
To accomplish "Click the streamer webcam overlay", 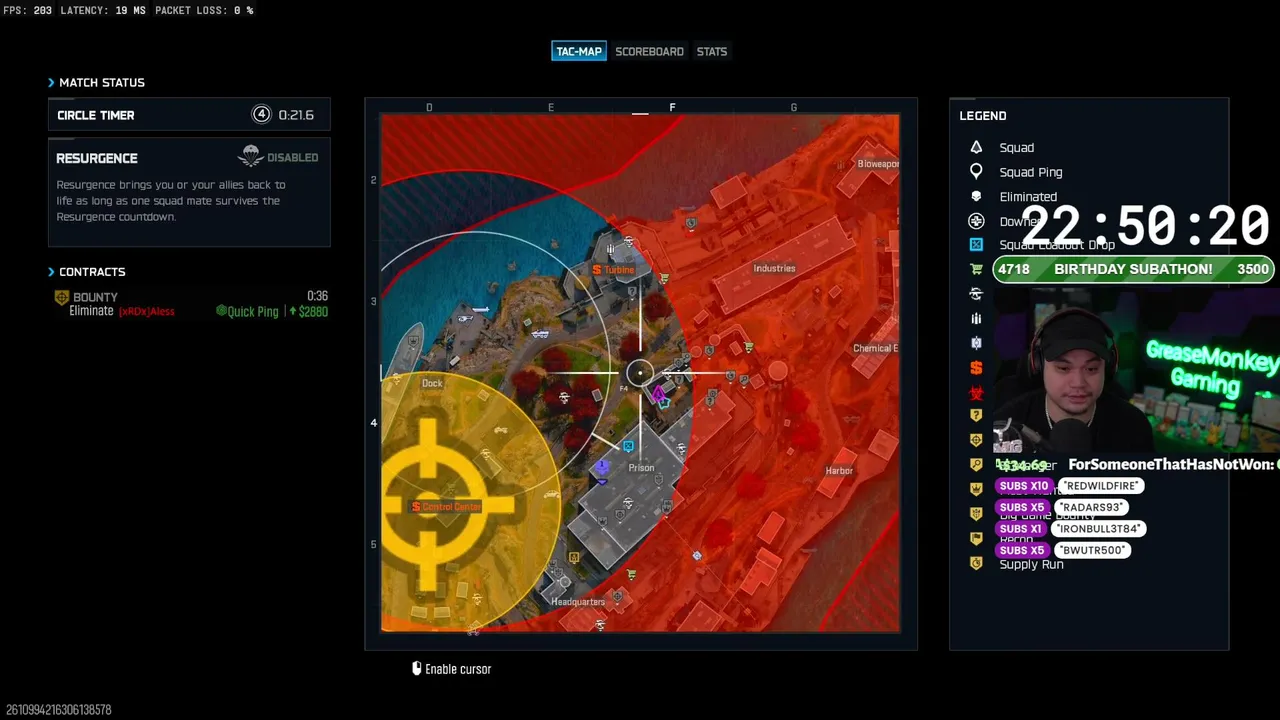I will 1137,368.
